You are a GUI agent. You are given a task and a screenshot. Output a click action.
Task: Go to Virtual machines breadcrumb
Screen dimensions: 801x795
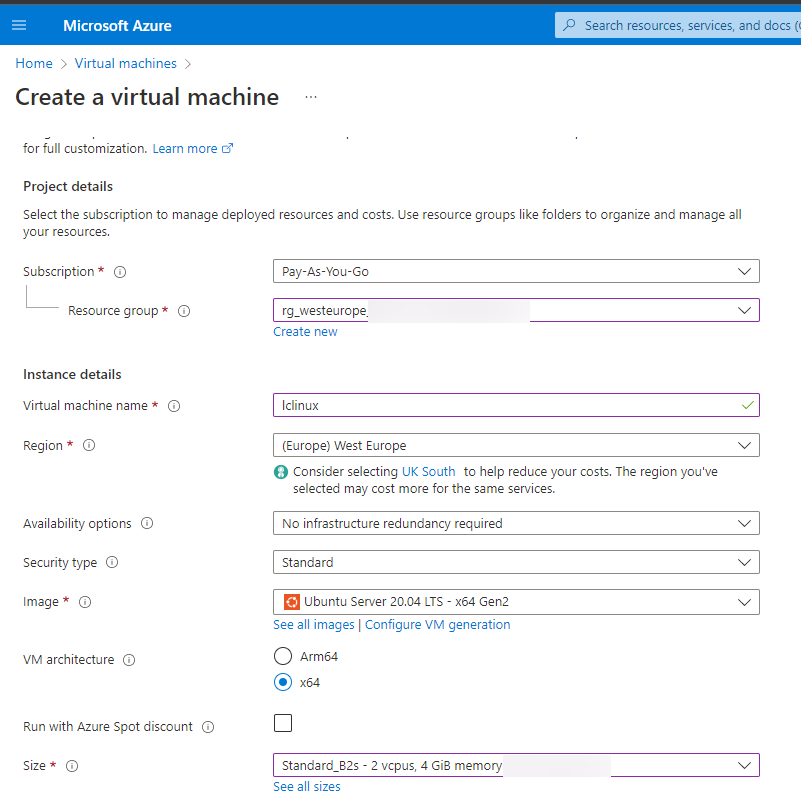126,63
